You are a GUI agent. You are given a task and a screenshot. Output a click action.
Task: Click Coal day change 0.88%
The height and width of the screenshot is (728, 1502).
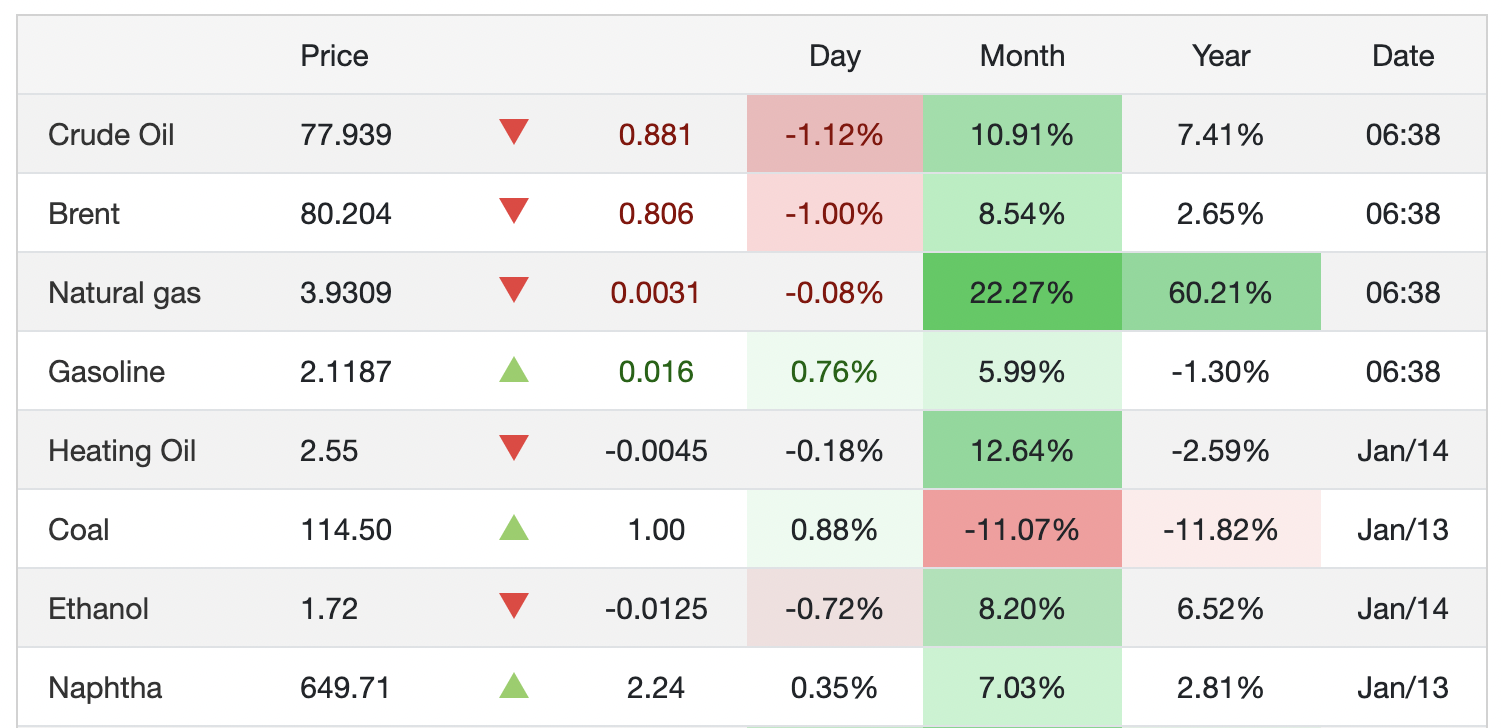834,529
